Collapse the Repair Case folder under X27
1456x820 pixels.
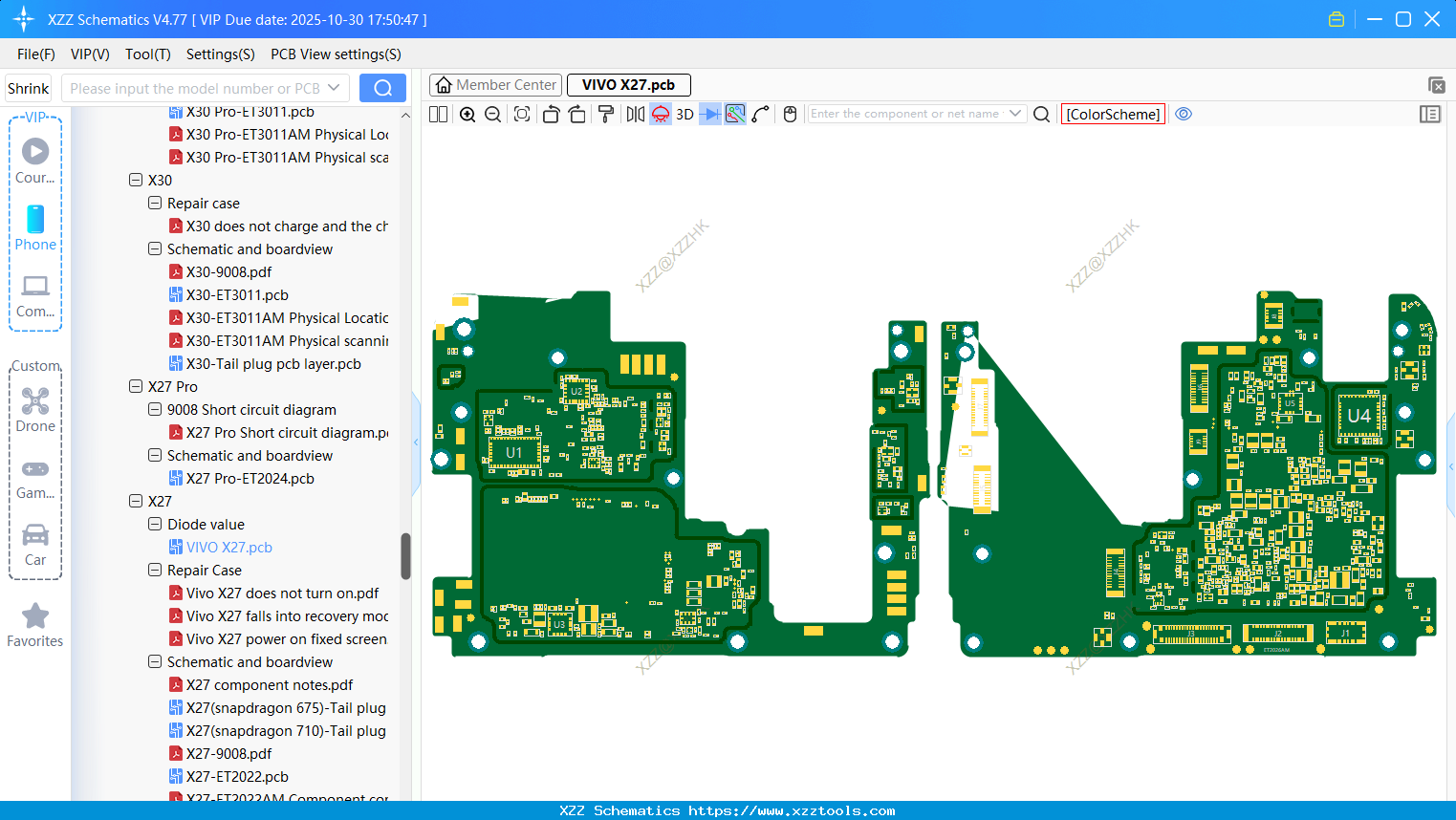155,571
